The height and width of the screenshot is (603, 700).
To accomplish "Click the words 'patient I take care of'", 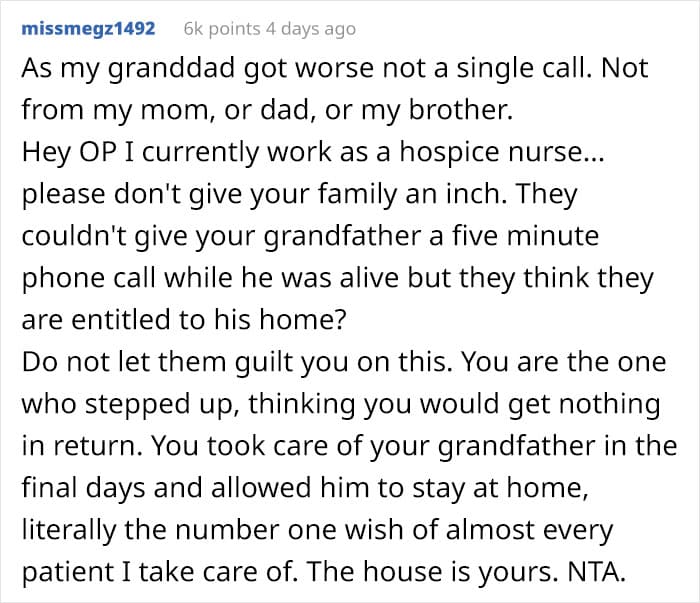I will (x=159, y=572).
